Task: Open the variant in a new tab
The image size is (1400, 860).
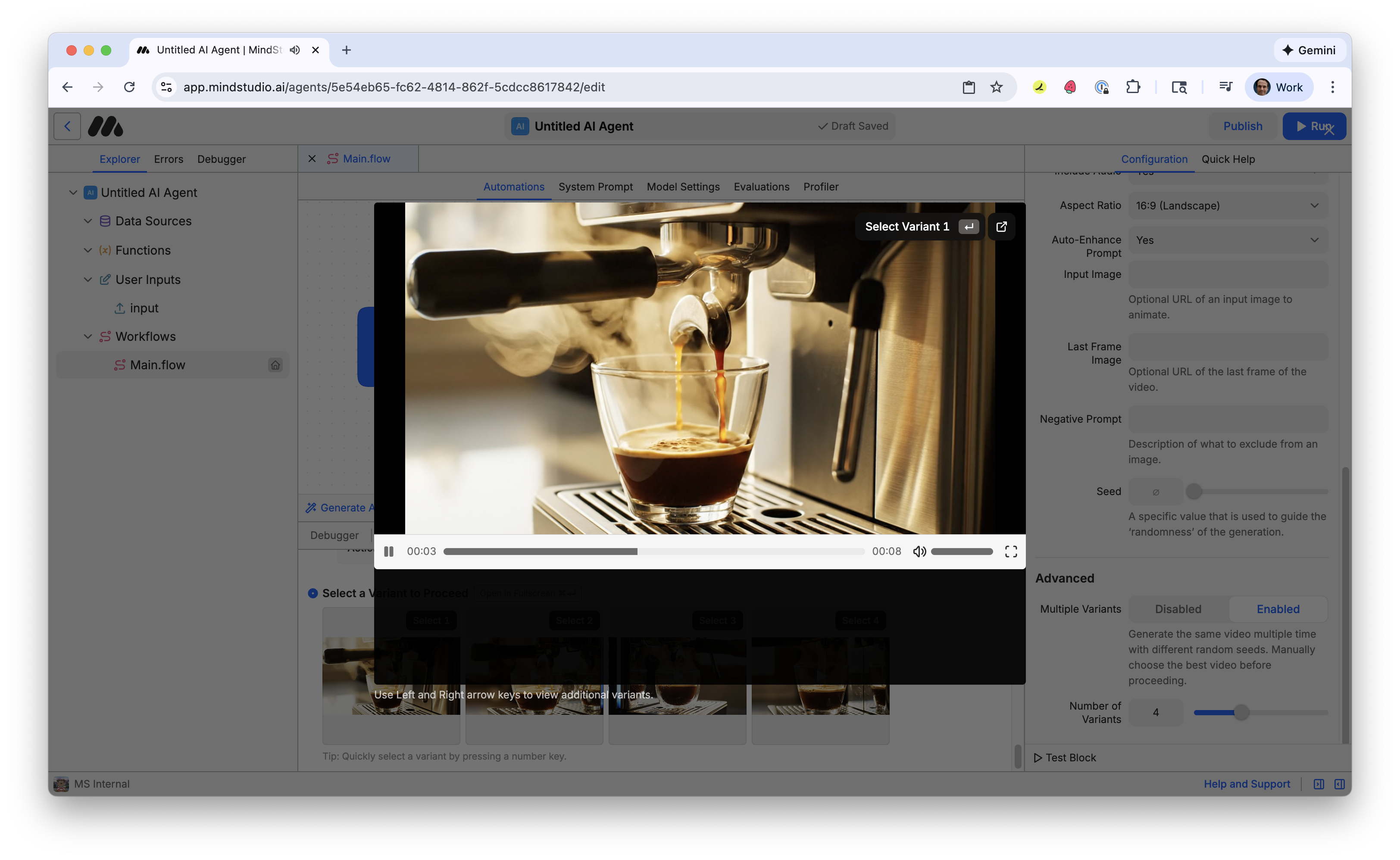Action: pos(1001,226)
